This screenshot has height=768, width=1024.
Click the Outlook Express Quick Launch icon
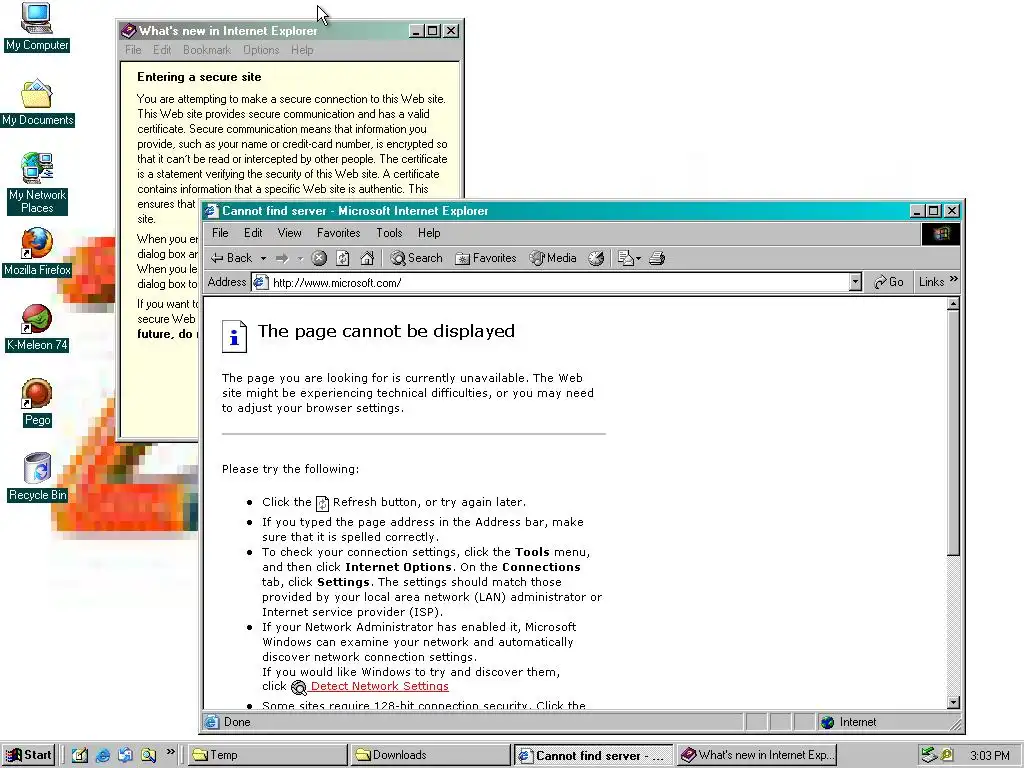click(x=125, y=756)
